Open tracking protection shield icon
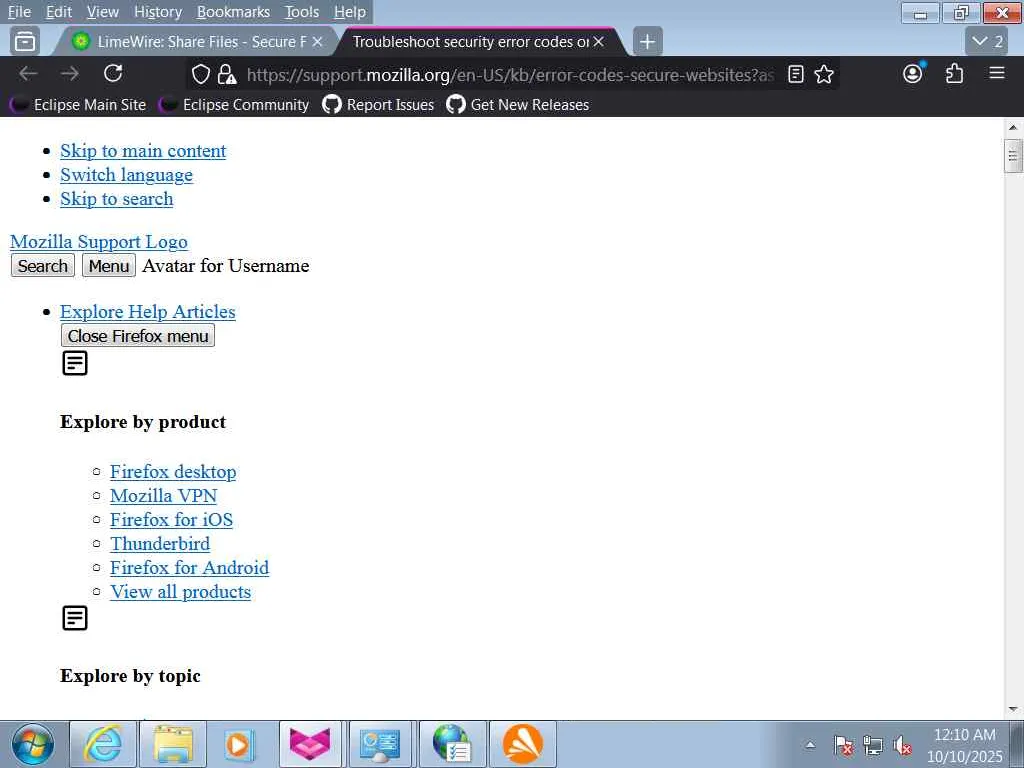Viewport: 1024px width, 768px height. pyautogui.click(x=200, y=74)
